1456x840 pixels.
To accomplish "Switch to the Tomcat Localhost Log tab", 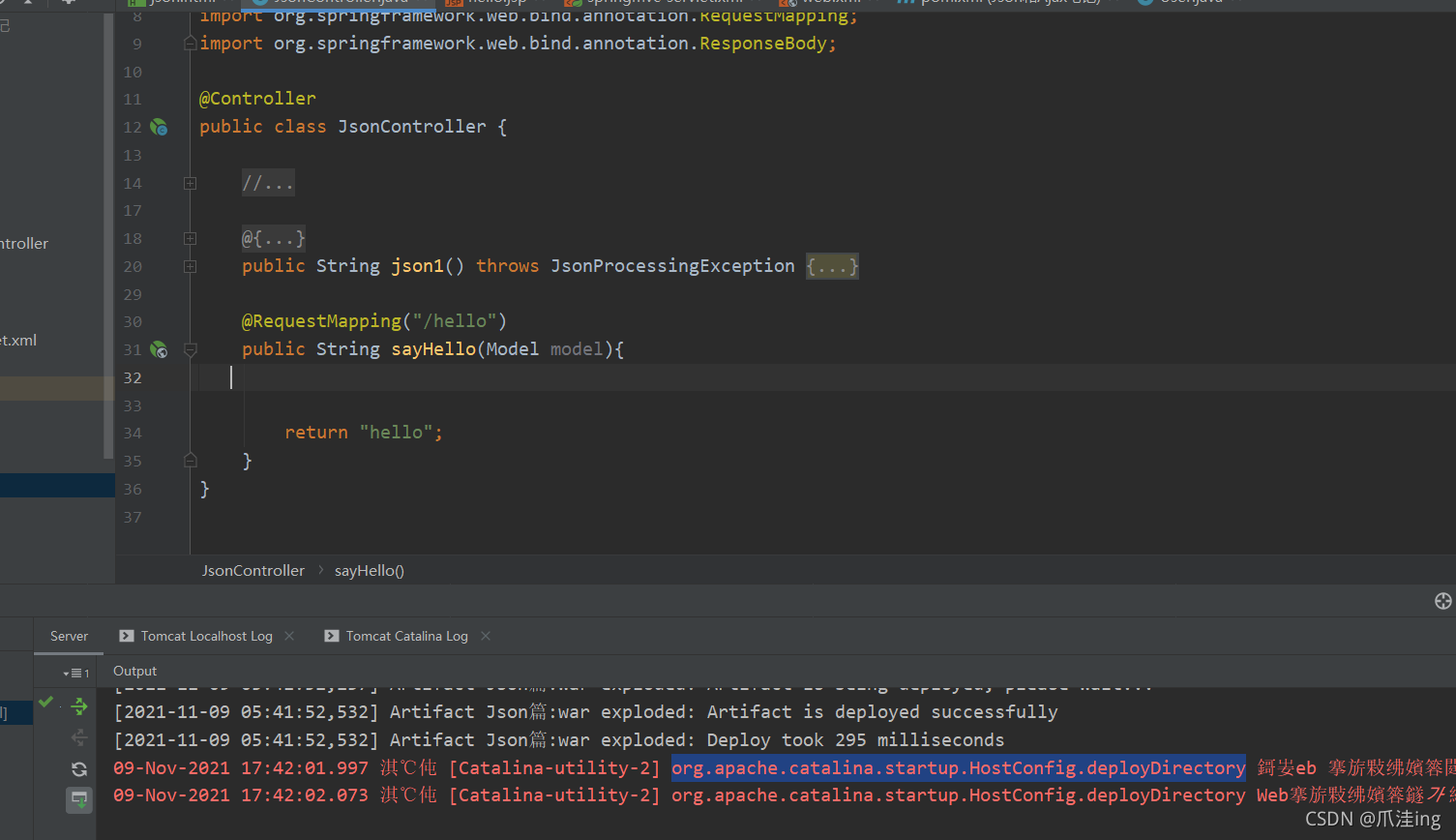I will (x=206, y=636).
